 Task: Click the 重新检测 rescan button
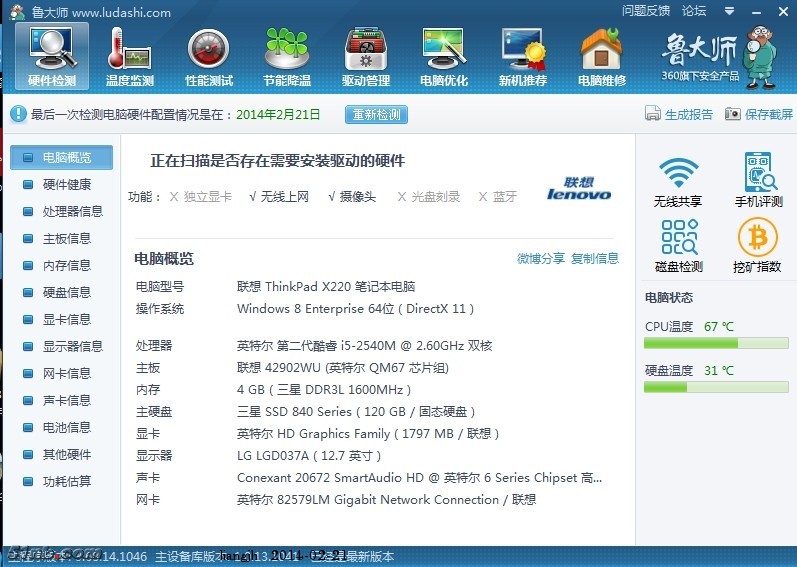[377, 115]
